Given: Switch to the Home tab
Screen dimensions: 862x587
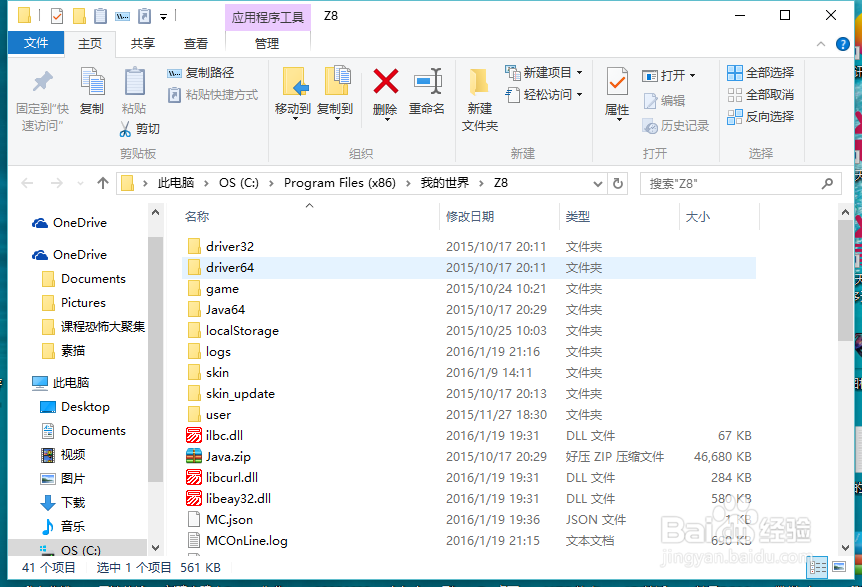Looking at the screenshot, I should point(90,43).
